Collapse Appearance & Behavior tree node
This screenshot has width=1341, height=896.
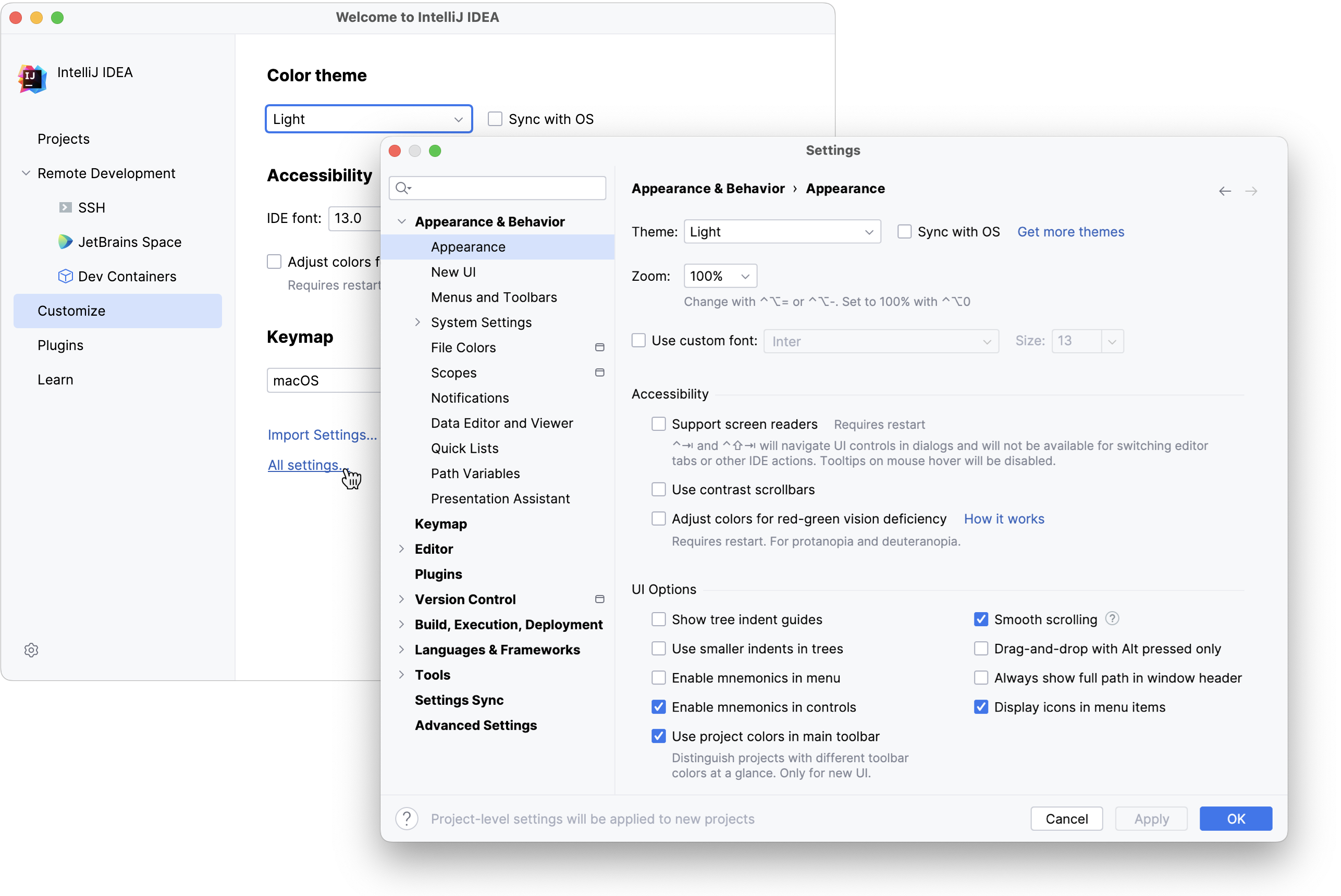401,222
